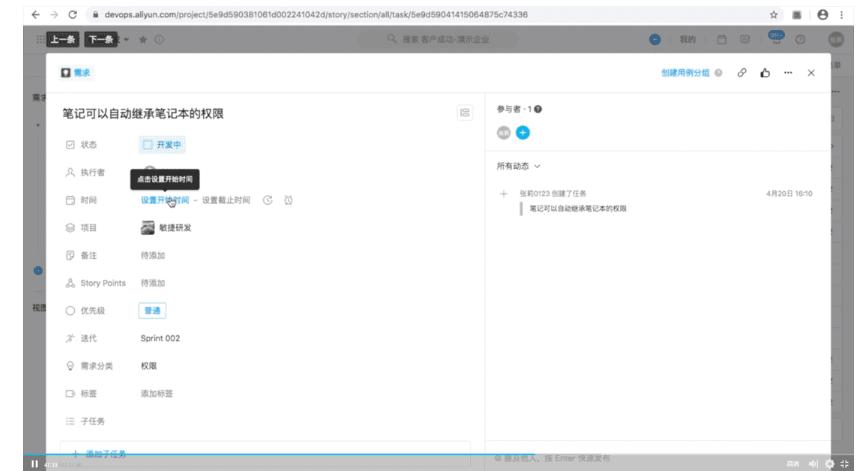Toggle the video volume speaker icon
862x471 pixels.
pos(813,464)
